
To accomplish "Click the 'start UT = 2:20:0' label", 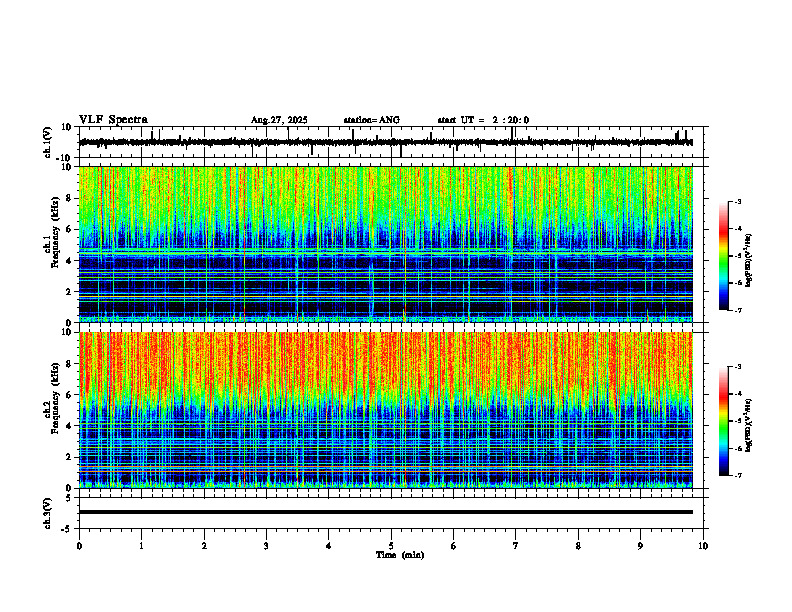I will click(483, 120).
